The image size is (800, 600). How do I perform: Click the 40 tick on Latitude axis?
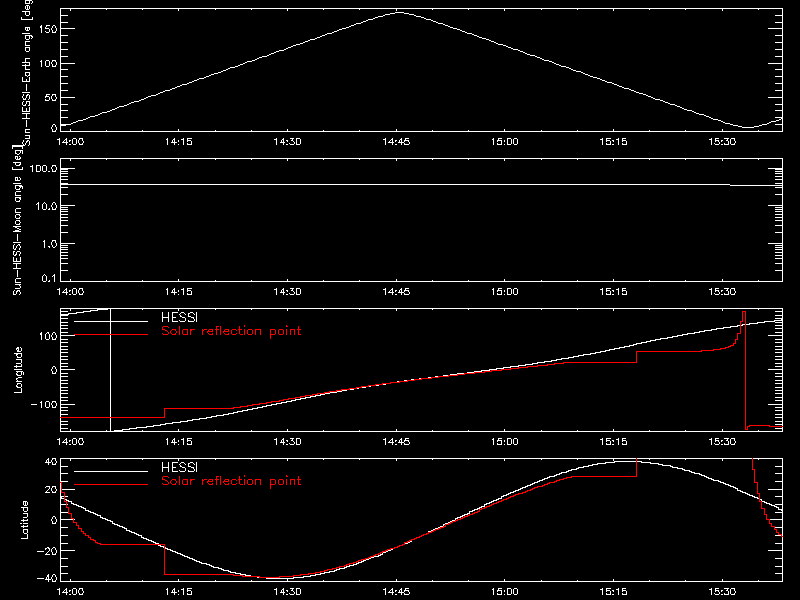coord(51,462)
